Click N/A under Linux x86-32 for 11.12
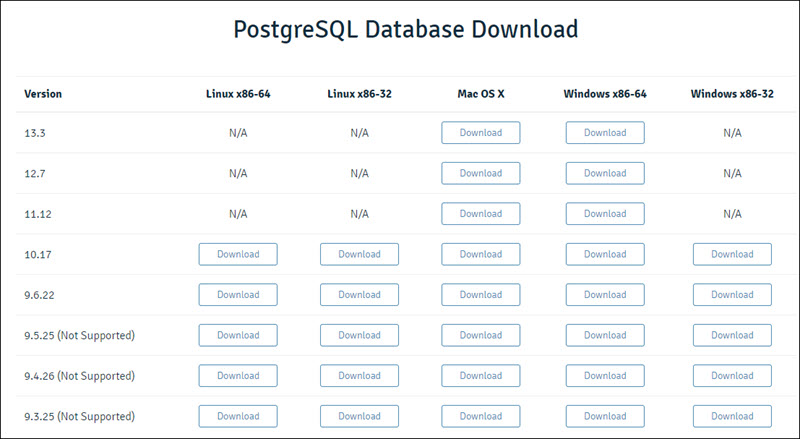This screenshot has height=439, width=800. 359,214
